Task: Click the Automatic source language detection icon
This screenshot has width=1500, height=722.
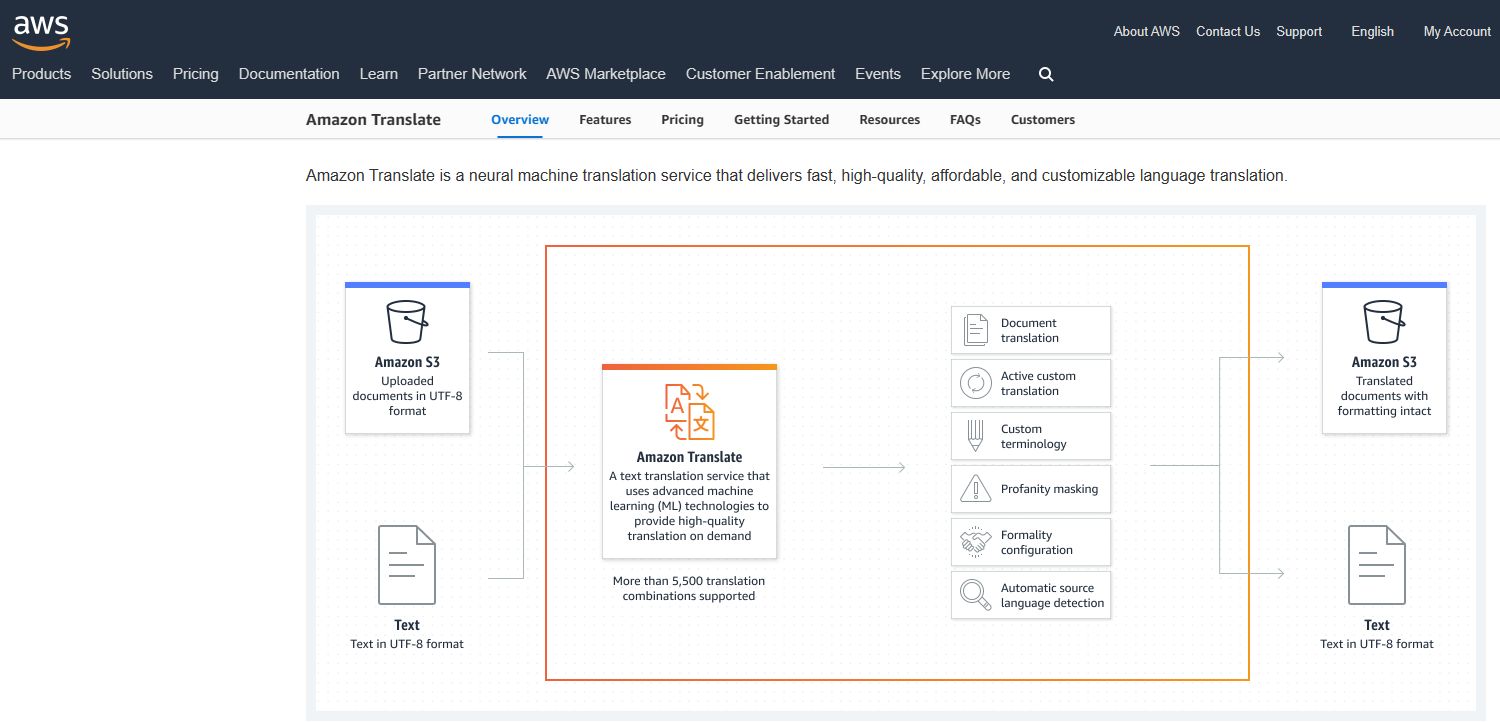Action: (975, 595)
